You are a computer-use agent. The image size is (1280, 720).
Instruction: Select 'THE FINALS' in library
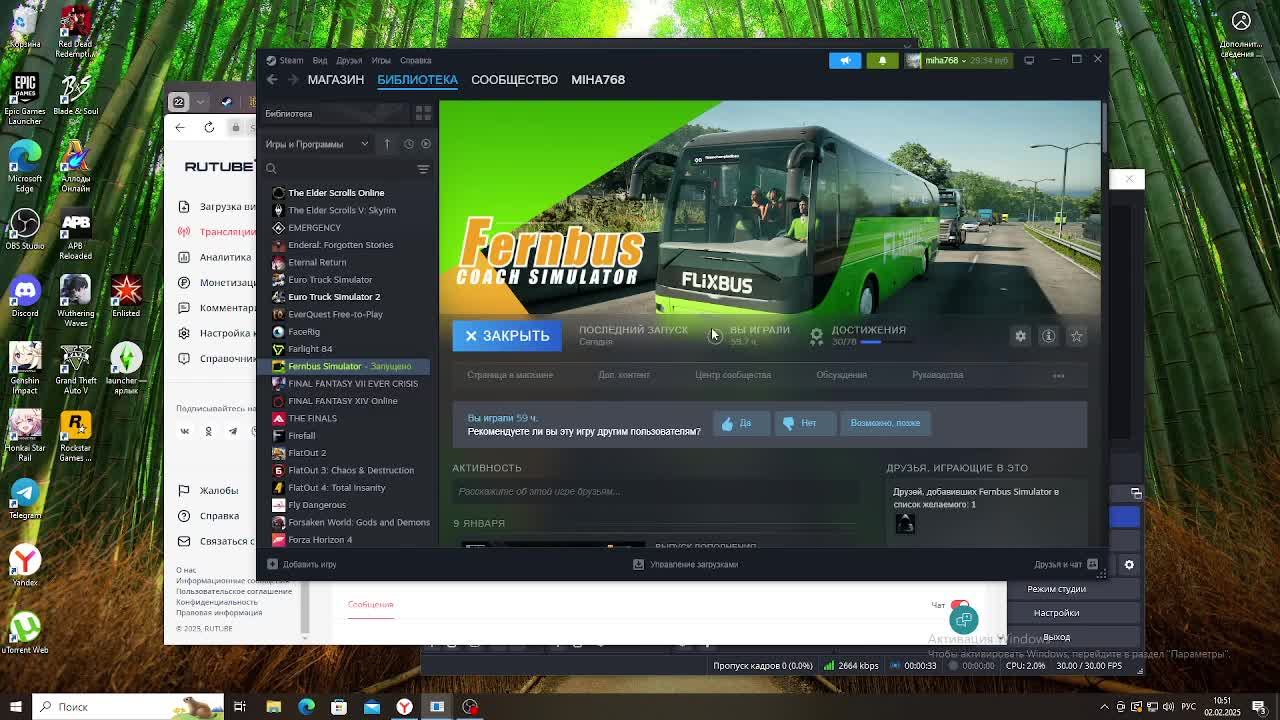coord(312,418)
